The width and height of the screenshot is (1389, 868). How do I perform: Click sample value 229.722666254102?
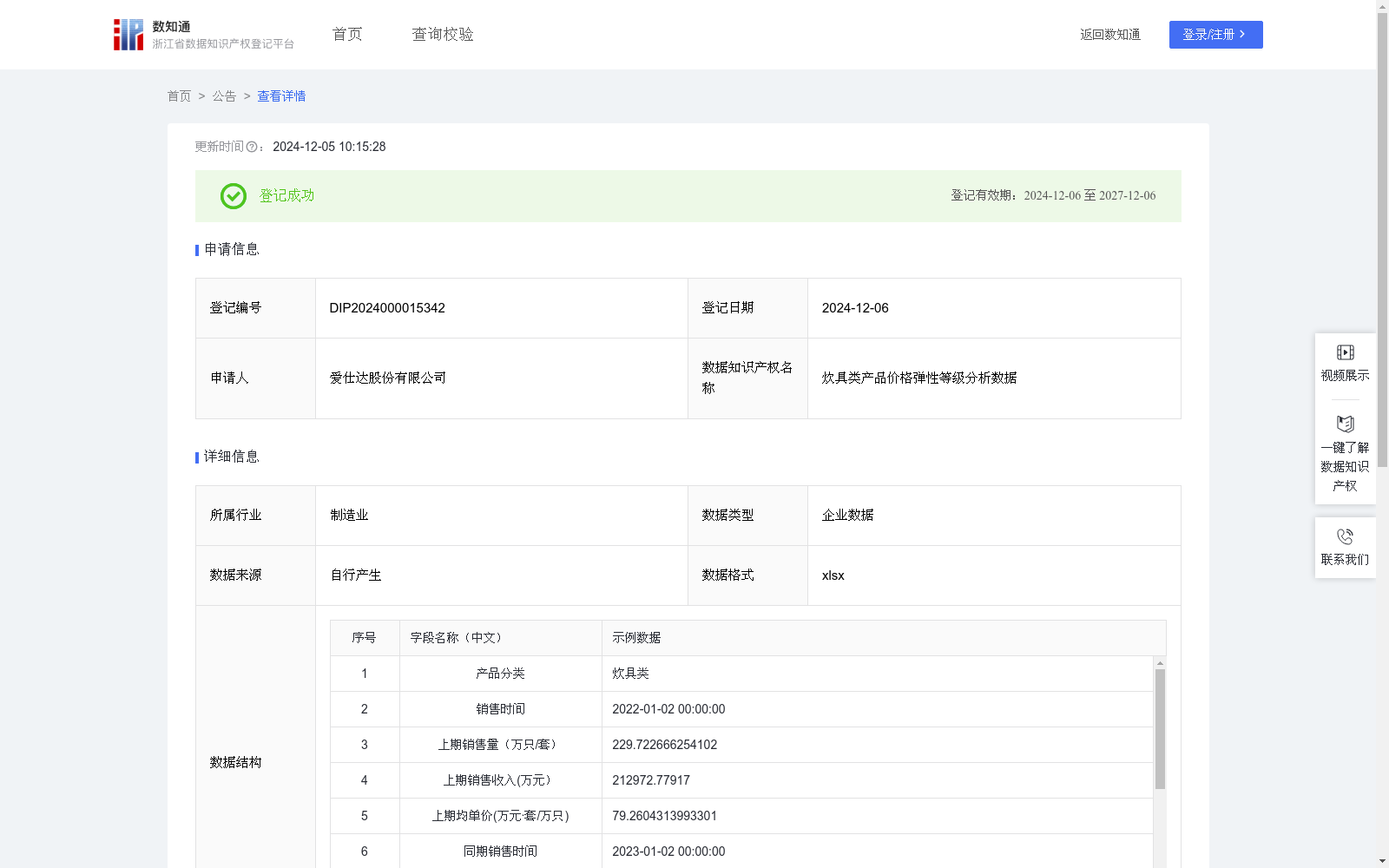[664, 745]
